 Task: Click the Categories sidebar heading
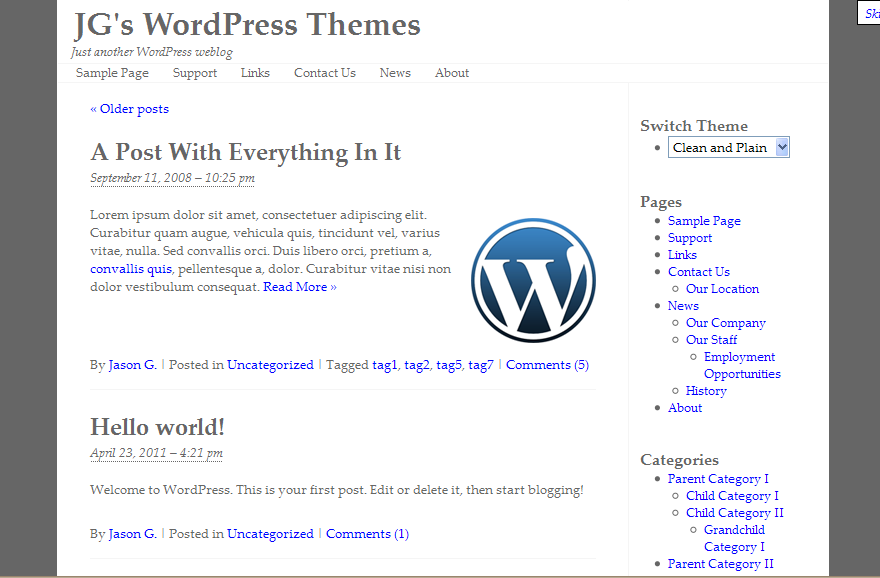[x=679, y=460]
